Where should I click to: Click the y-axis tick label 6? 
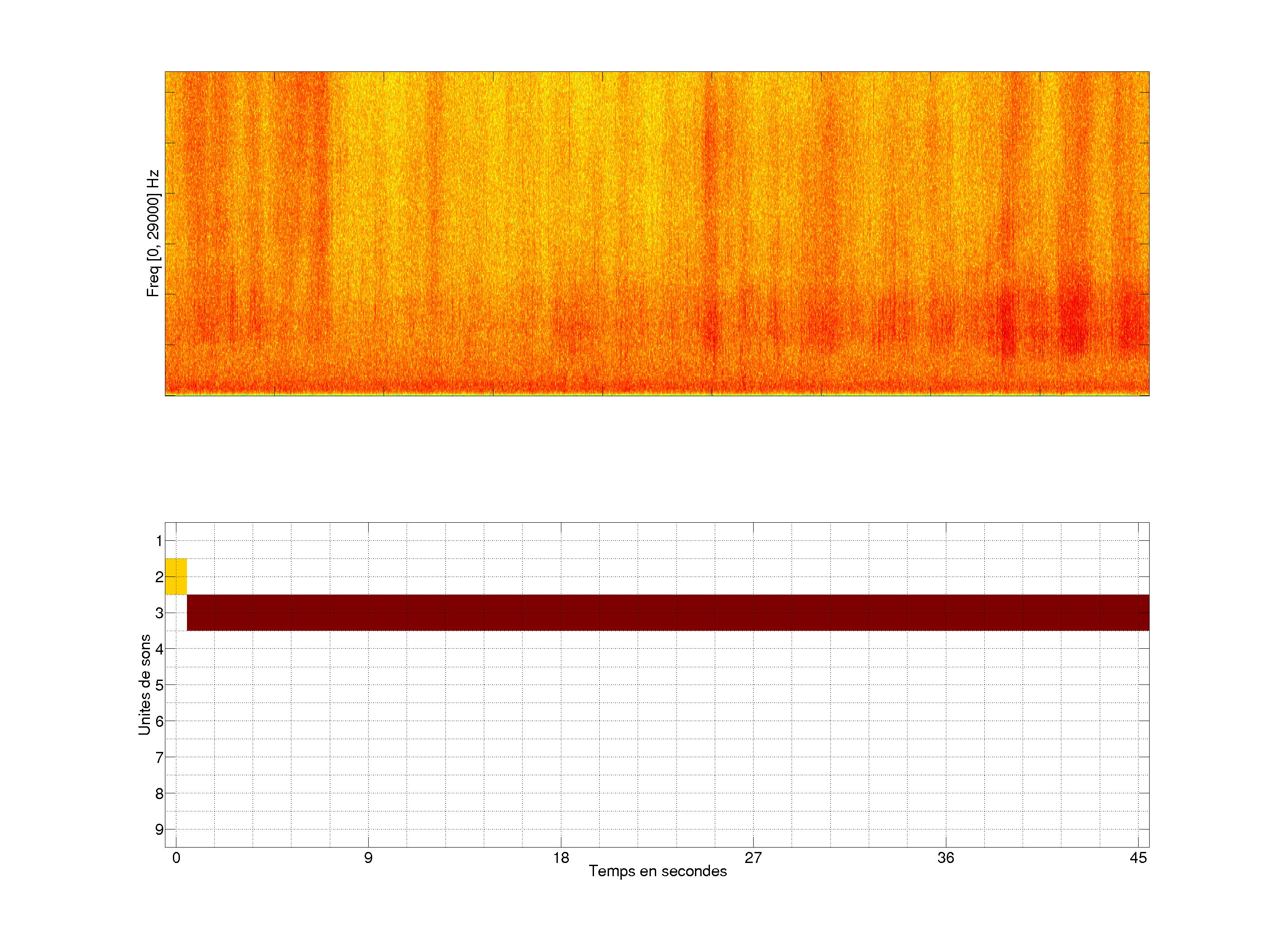[x=159, y=721]
